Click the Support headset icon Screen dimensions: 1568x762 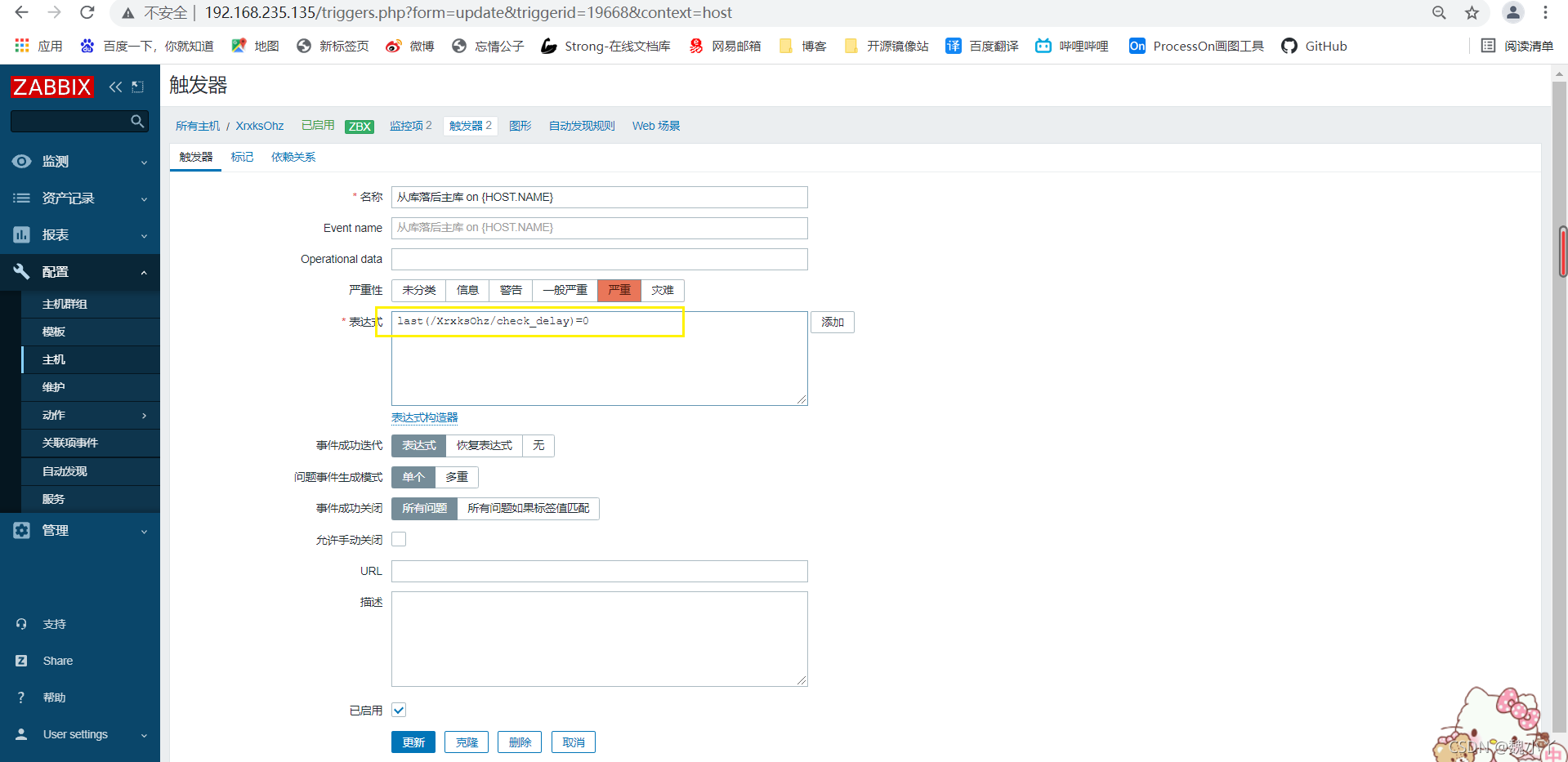tap(21, 624)
